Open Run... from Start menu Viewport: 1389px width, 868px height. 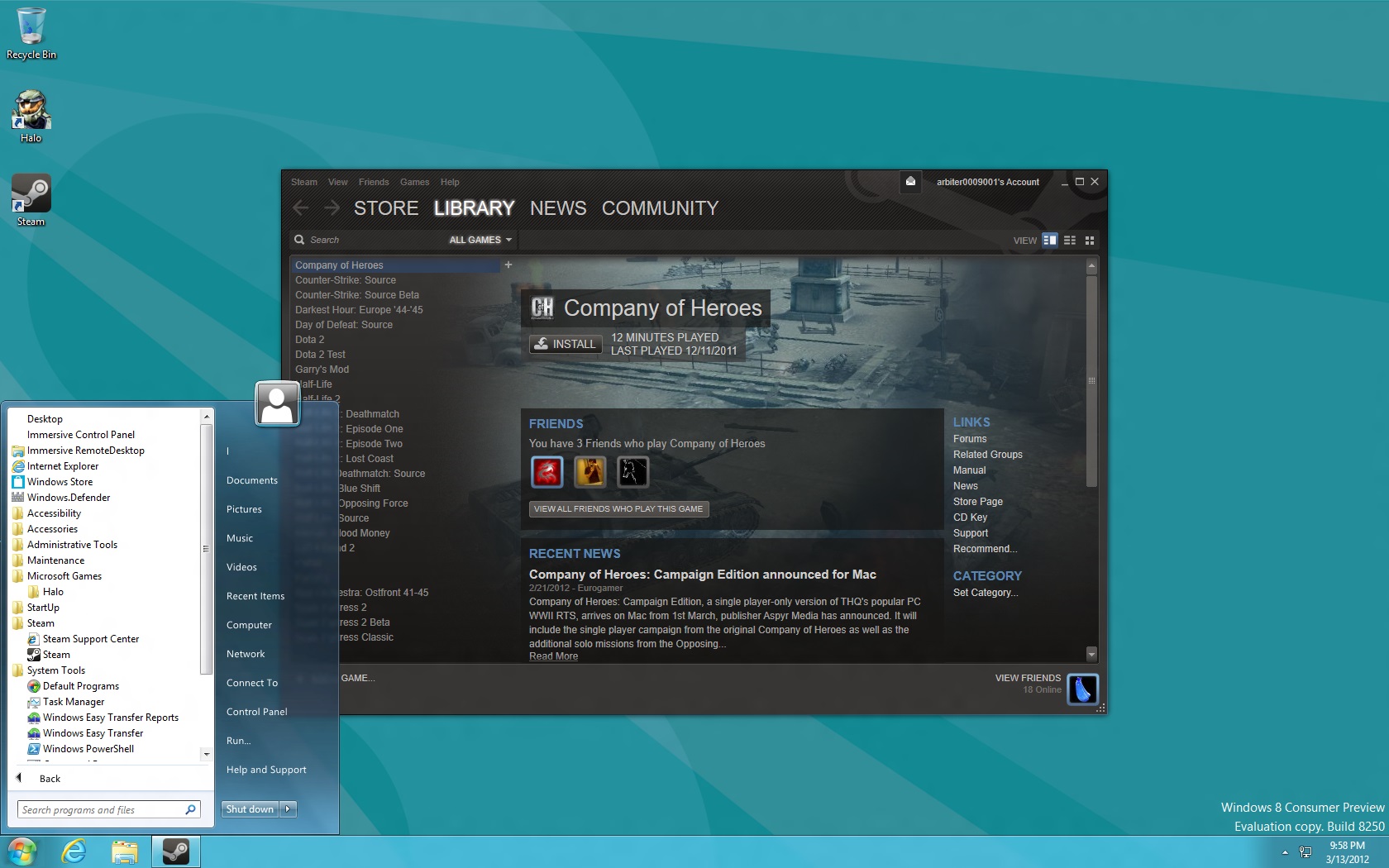point(238,741)
